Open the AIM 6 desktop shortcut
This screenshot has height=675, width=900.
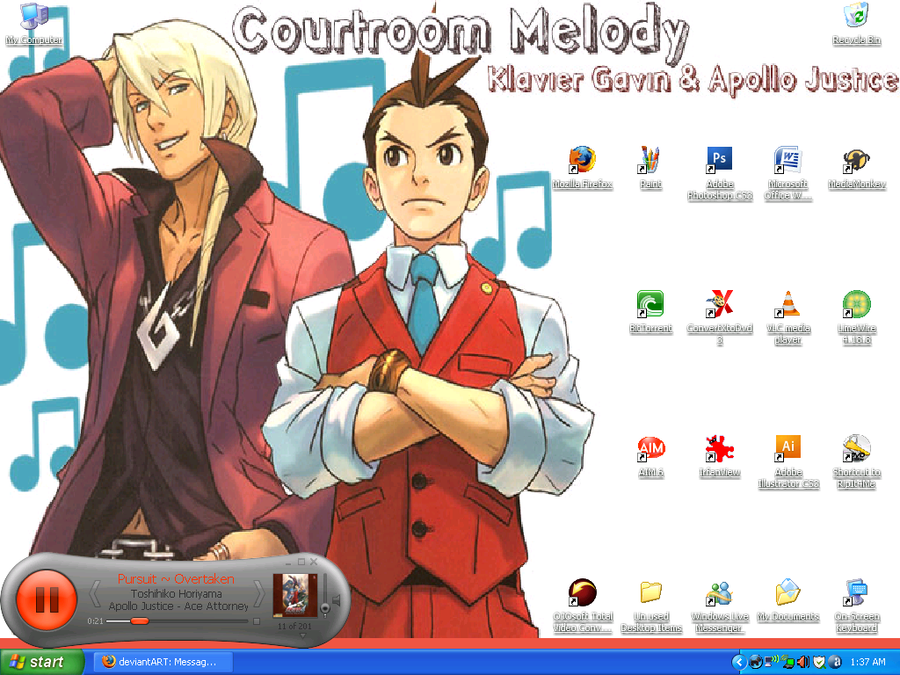(651, 457)
